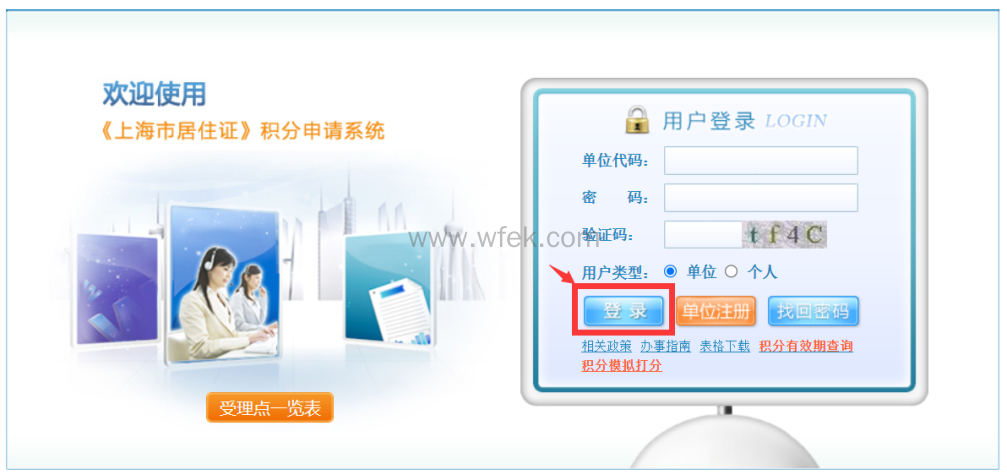The image size is (1007, 475).
Task: Open the 受理点一览表 button
Action: click(270, 408)
